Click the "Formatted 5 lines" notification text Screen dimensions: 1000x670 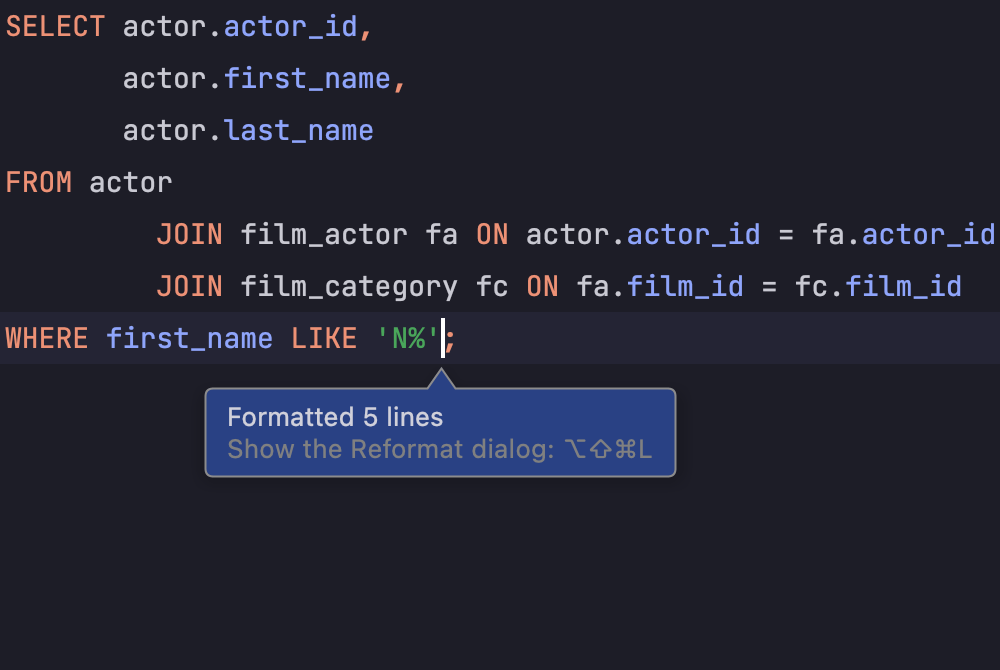pos(335,417)
